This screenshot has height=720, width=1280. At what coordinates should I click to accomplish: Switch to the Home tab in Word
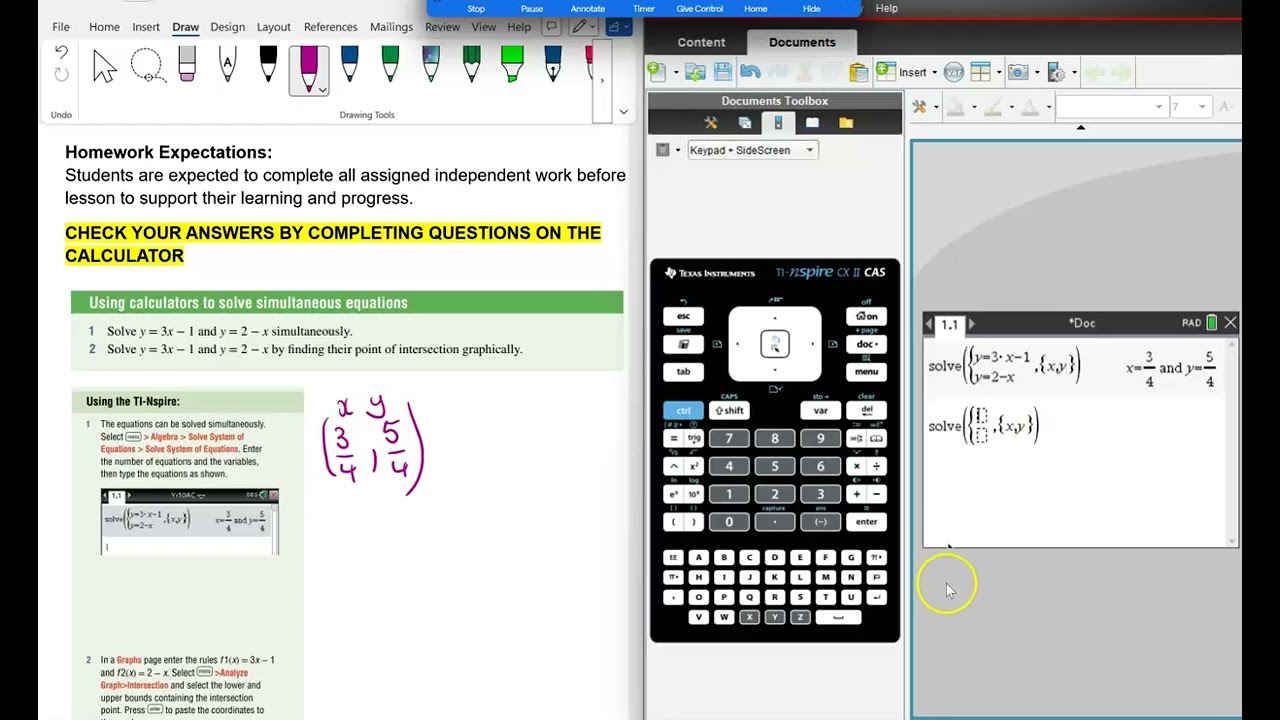pos(104,27)
